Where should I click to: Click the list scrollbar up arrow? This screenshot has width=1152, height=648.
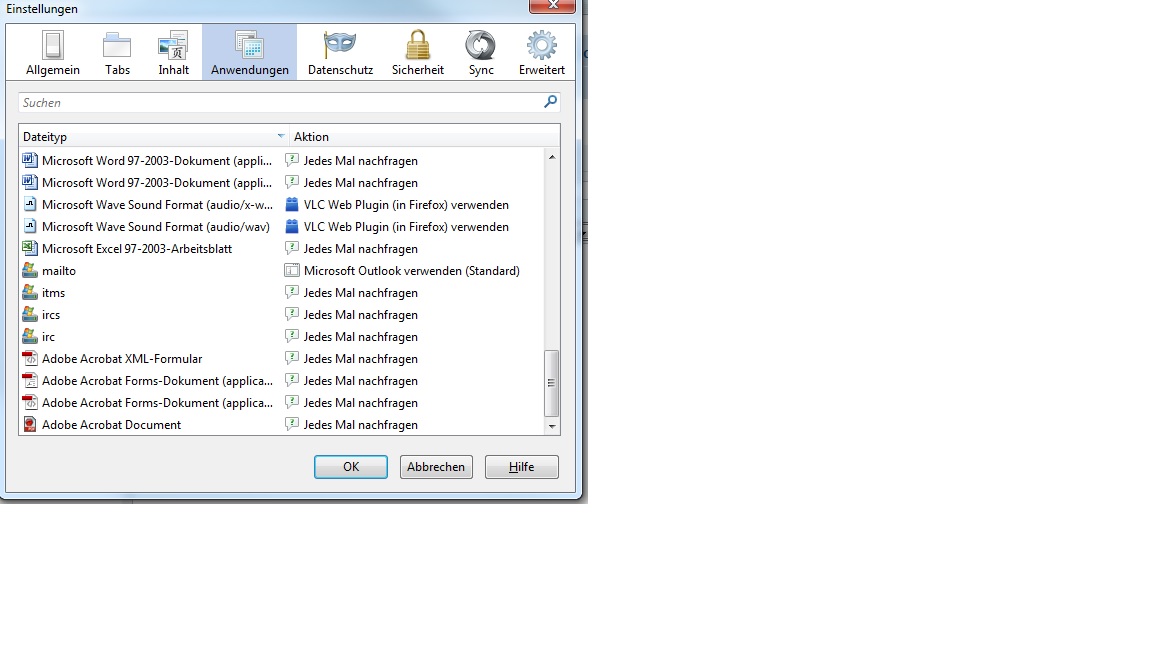(552, 156)
